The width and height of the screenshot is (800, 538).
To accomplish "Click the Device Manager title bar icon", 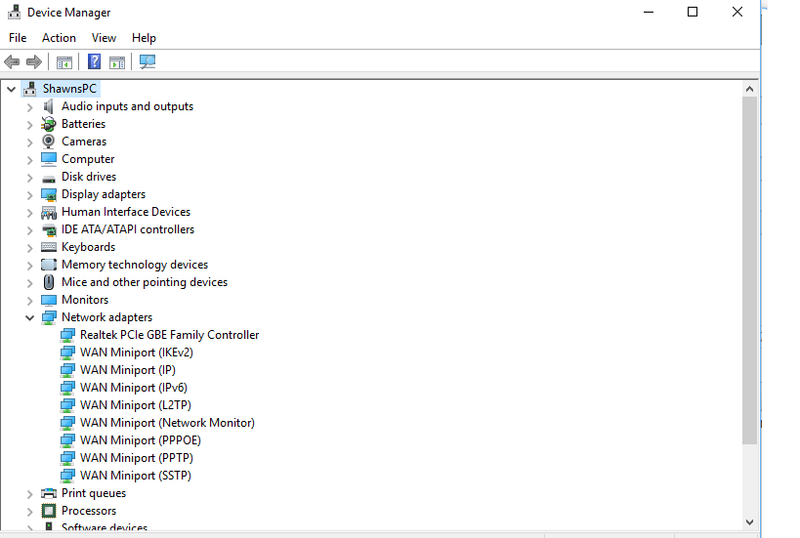I will click(14, 12).
